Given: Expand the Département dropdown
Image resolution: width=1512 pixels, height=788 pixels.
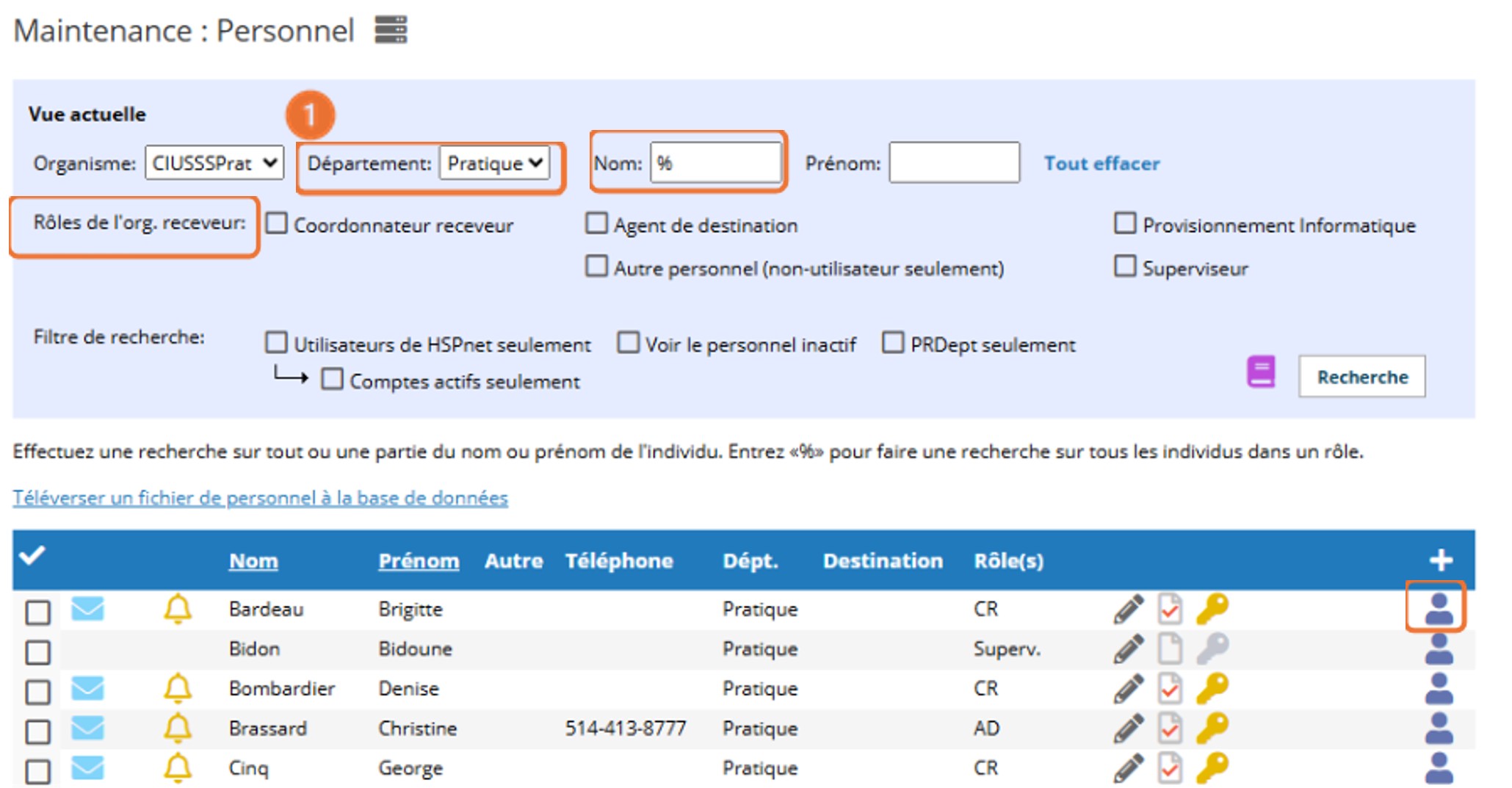Looking at the screenshot, I should coord(494,162).
